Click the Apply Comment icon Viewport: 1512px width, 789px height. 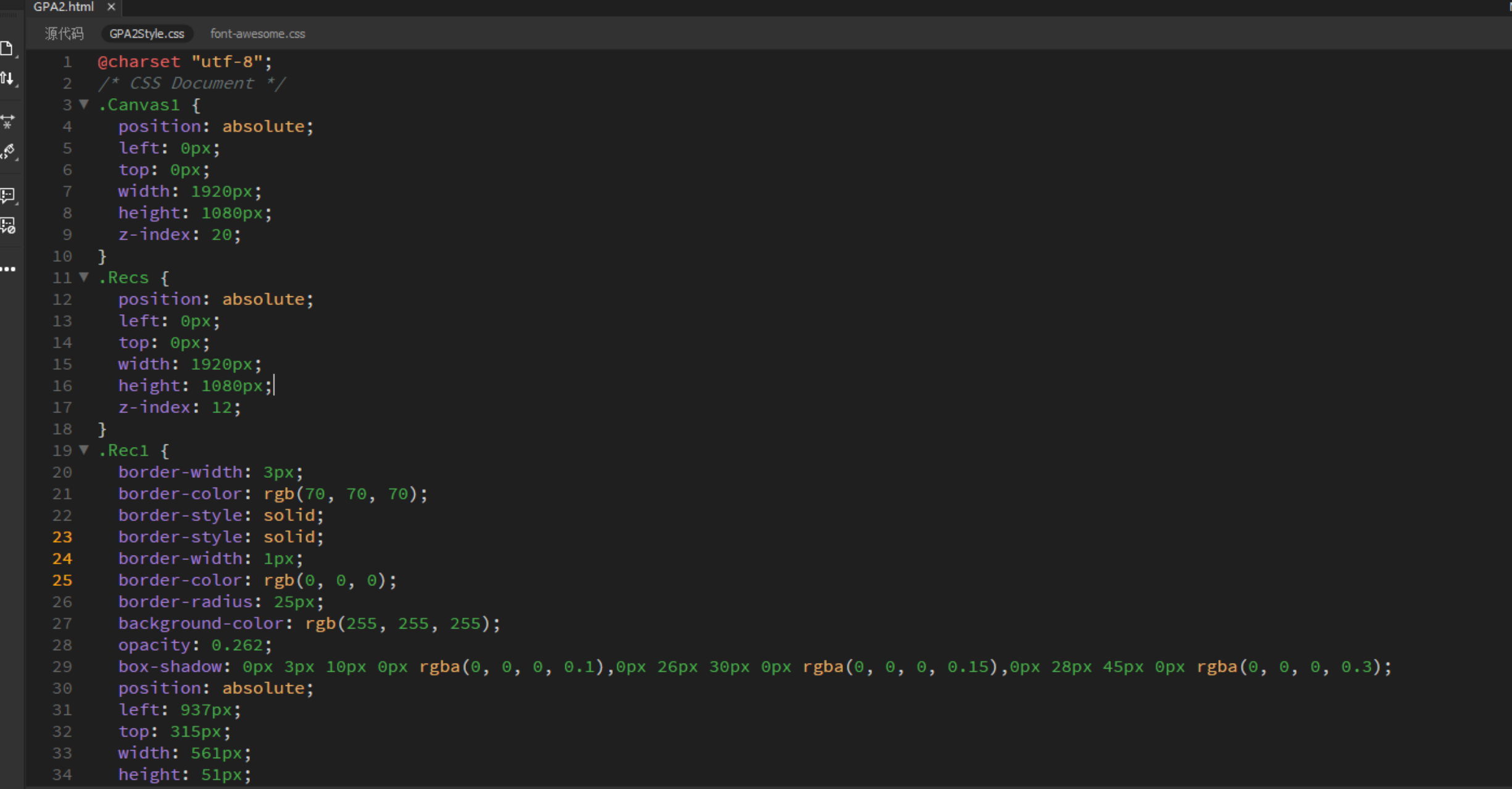7,196
